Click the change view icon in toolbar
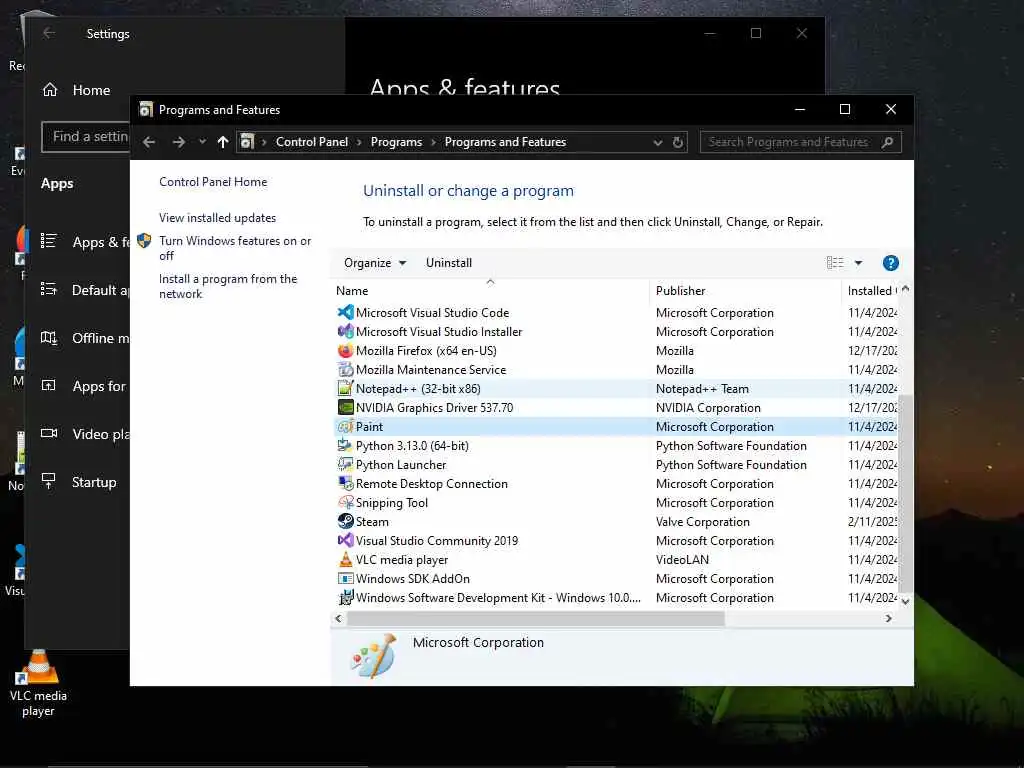Viewport: 1024px width, 768px height. click(x=835, y=263)
